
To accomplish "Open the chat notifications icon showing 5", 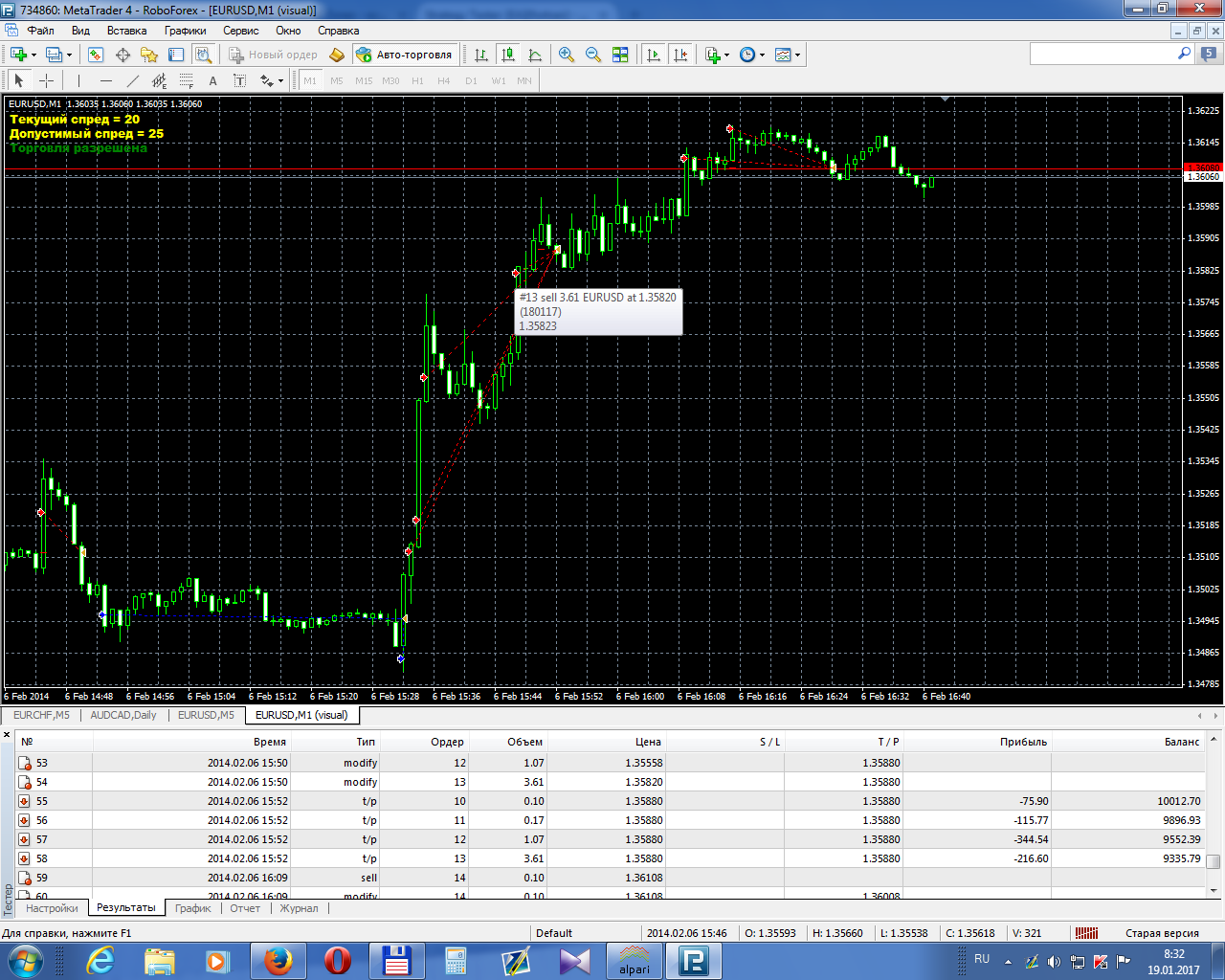I will (x=1209, y=55).
